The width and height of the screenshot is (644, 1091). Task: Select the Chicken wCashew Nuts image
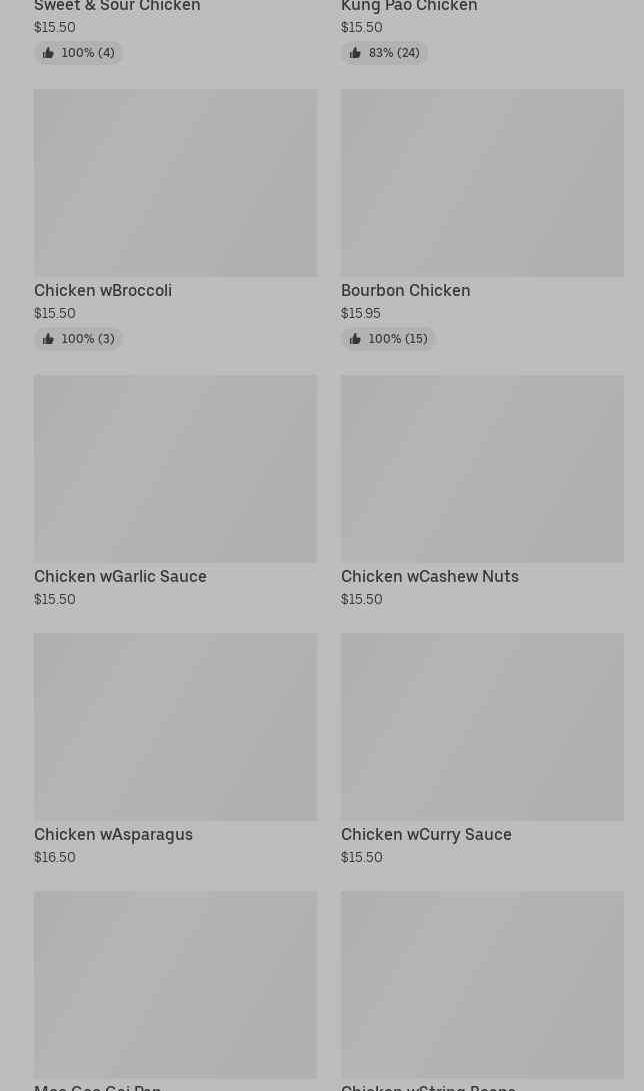[482, 469]
